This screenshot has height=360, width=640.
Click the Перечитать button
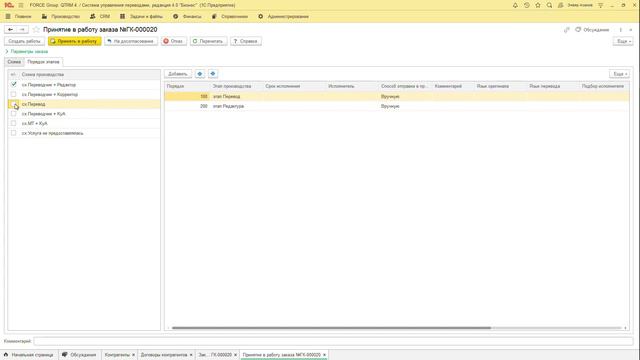pyautogui.click(x=208, y=41)
